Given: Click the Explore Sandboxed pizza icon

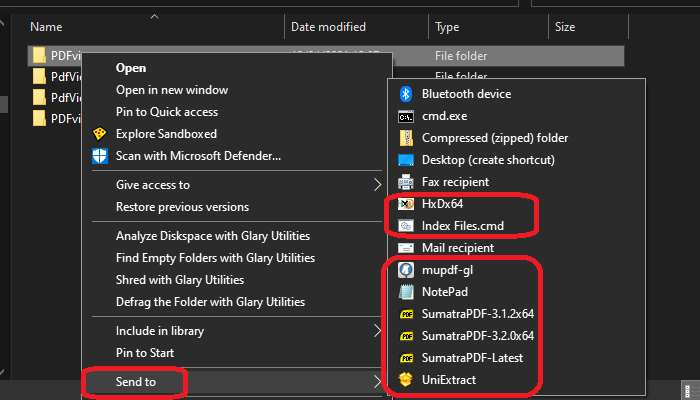Looking at the screenshot, I should (x=99, y=133).
